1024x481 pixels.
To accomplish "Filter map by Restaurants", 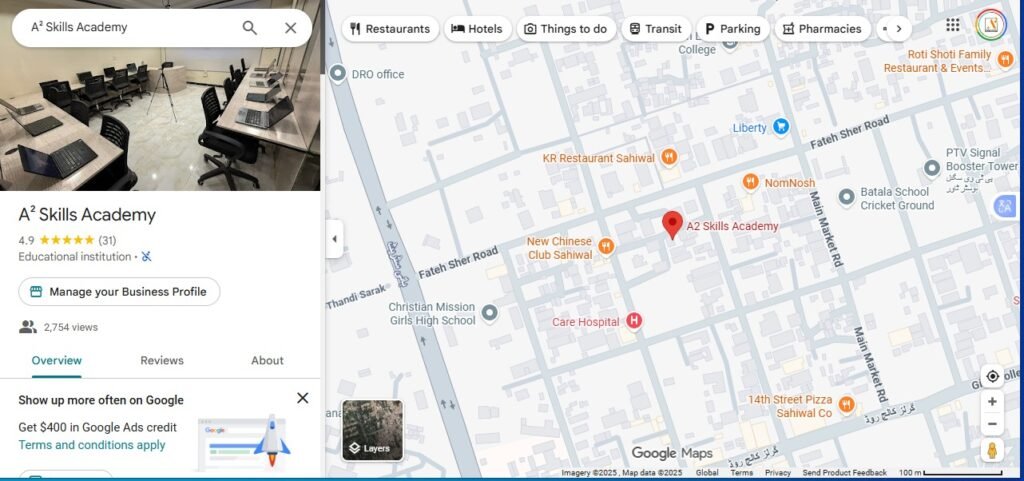I will (x=390, y=29).
